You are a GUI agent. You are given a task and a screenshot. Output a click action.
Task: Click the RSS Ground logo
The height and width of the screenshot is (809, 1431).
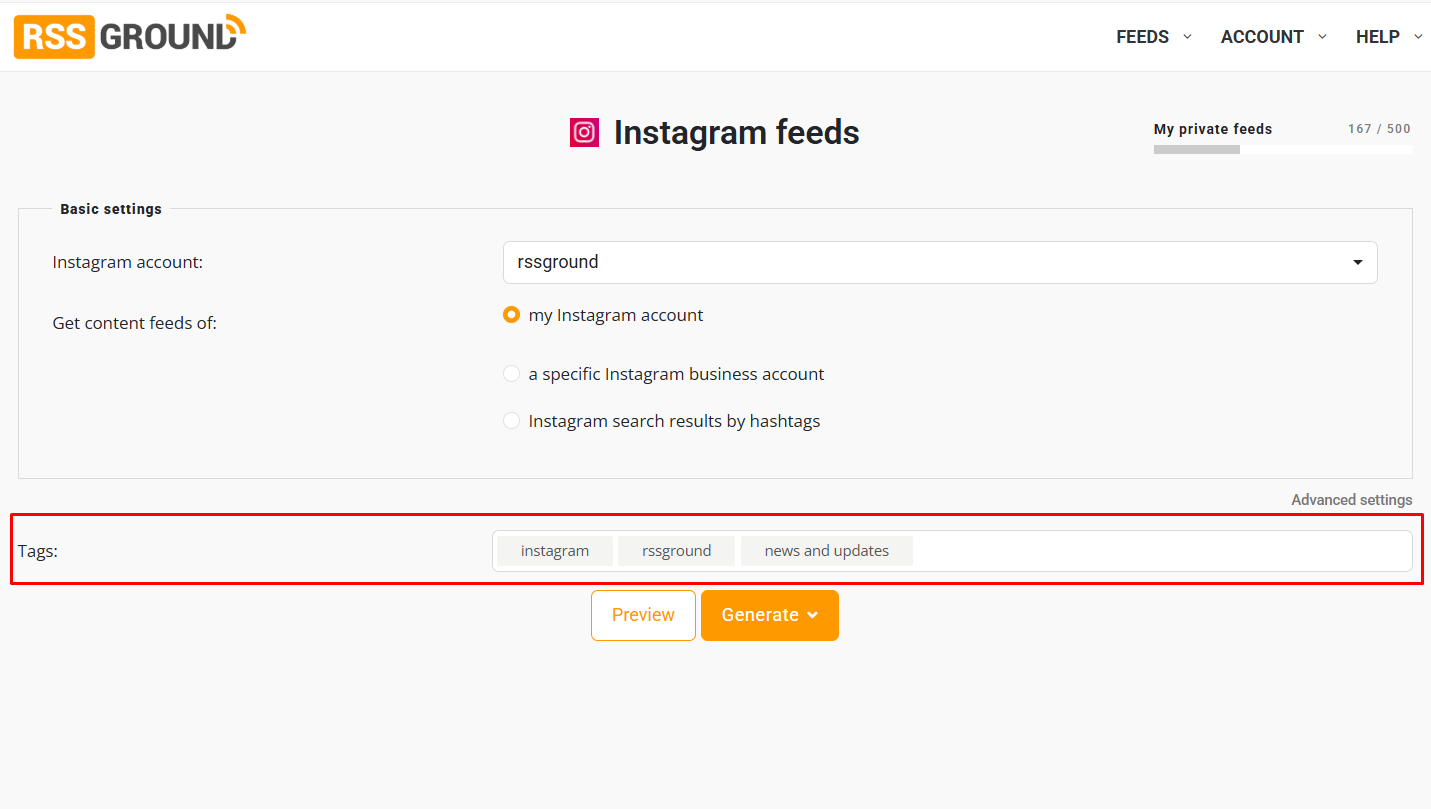pyautogui.click(x=129, y=36)
